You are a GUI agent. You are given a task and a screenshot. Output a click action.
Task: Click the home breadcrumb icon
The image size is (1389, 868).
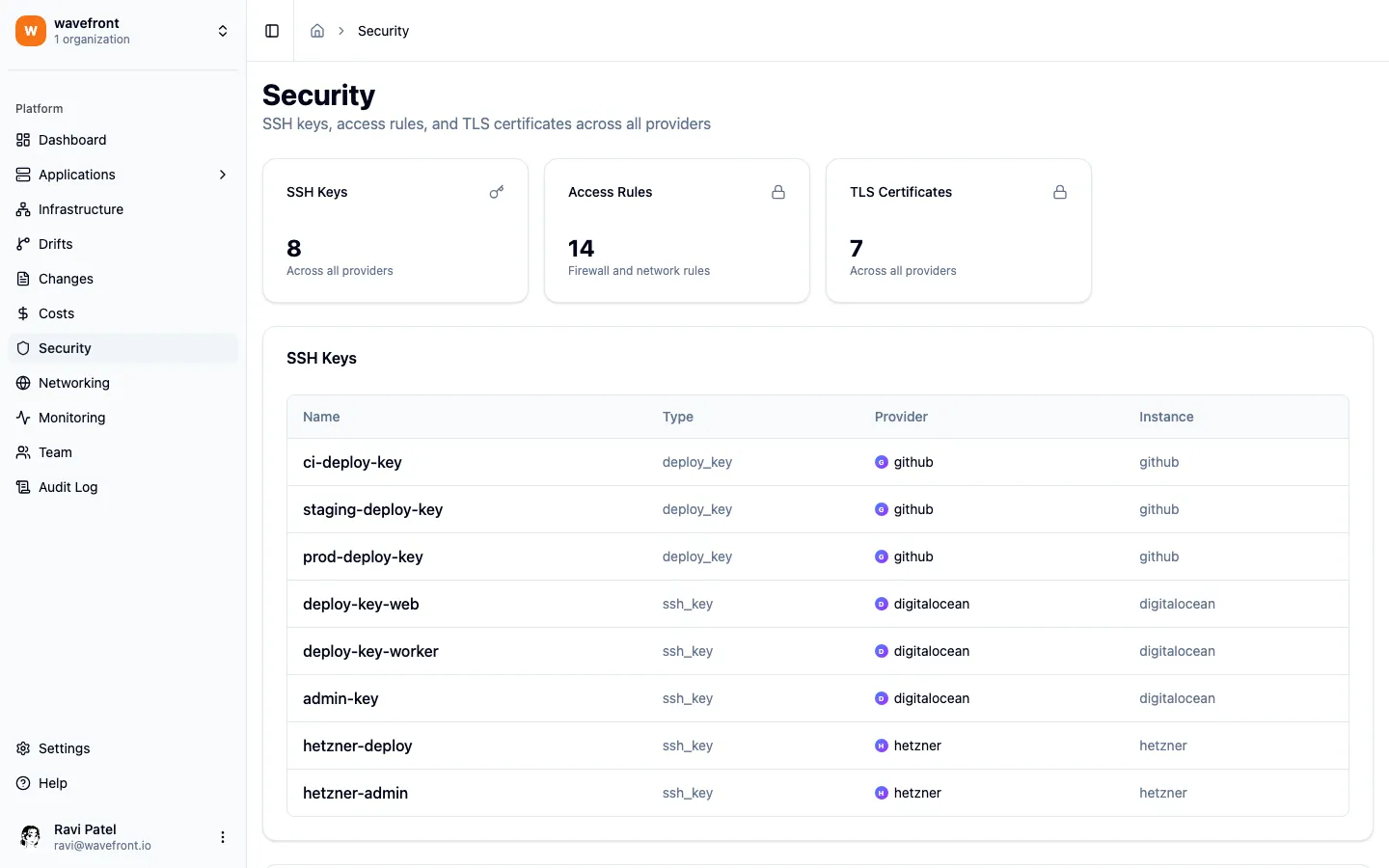(317, 30)
